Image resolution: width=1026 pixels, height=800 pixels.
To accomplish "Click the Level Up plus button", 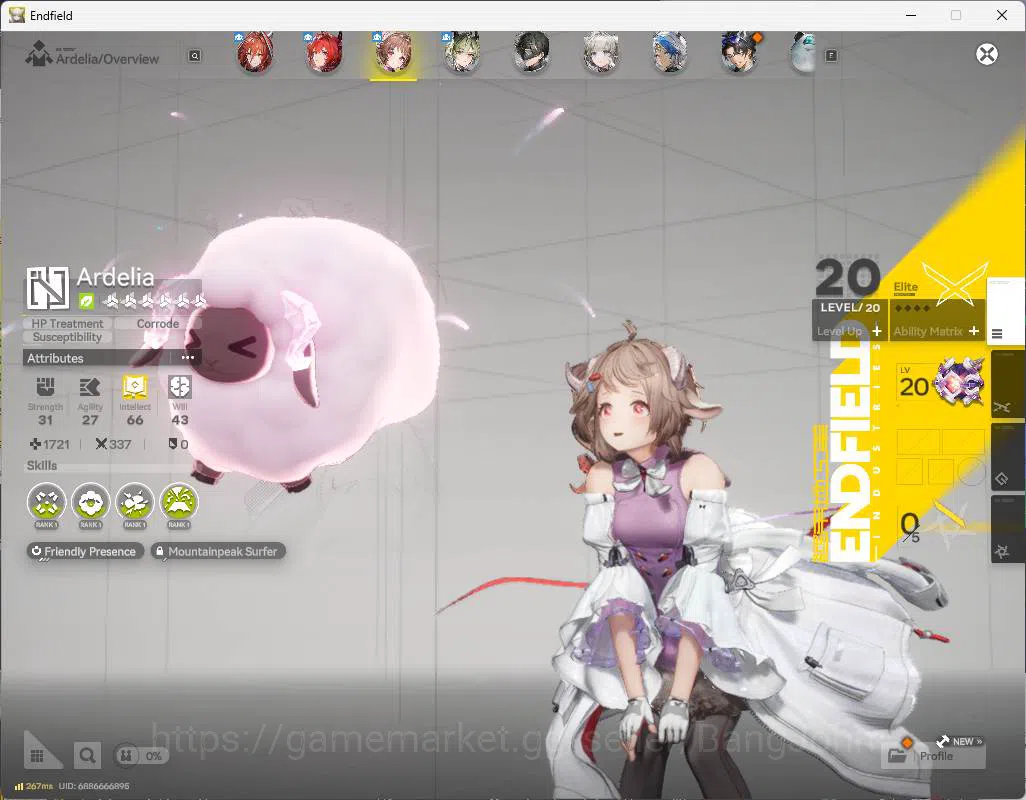I will pos(877,332).
